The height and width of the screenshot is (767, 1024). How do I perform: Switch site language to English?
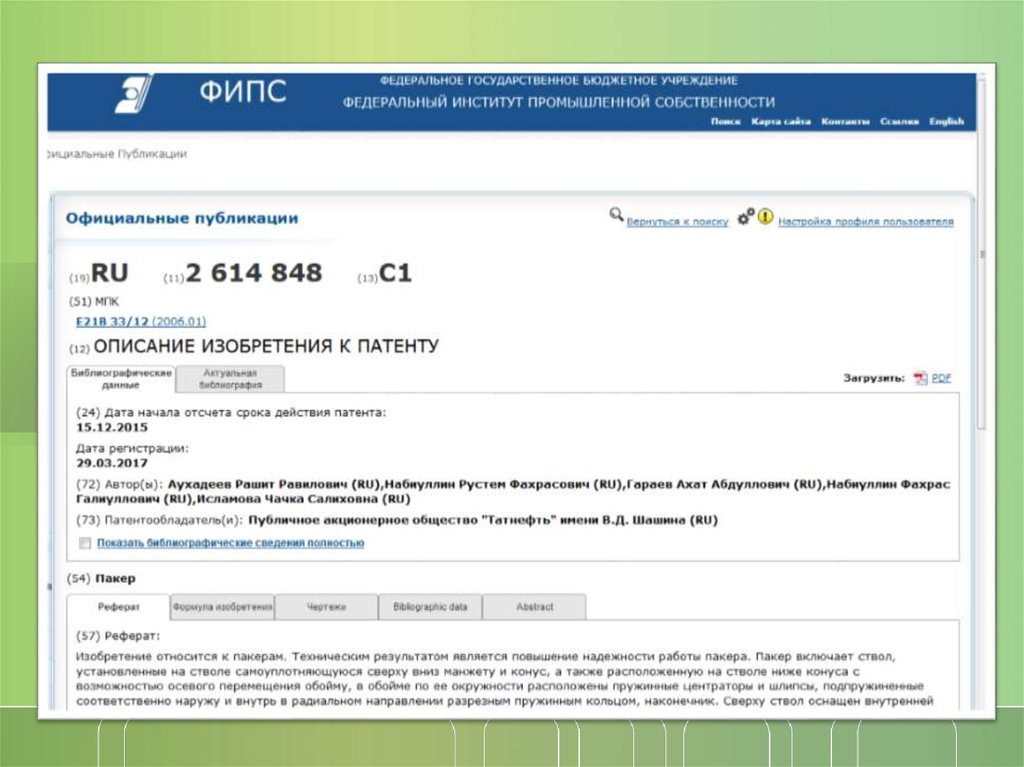pyautogui.click(x=946, y=122)
